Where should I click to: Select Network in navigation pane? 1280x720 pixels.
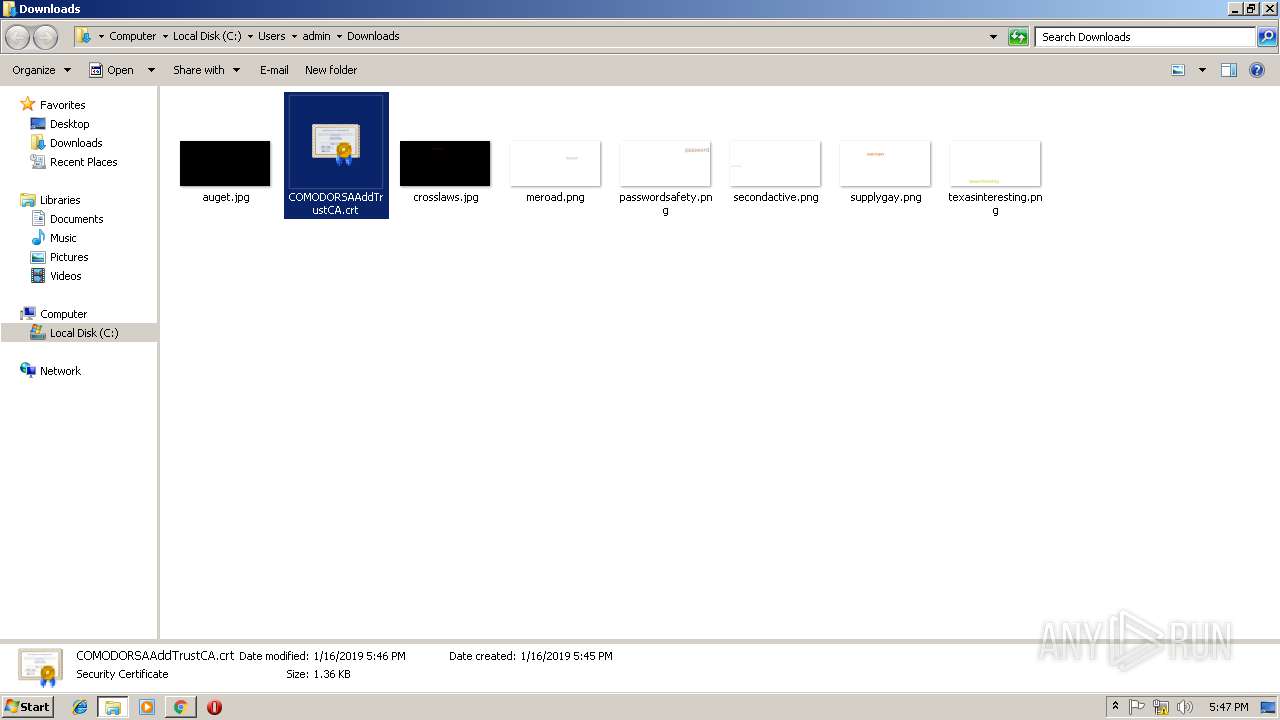[60, 371]
